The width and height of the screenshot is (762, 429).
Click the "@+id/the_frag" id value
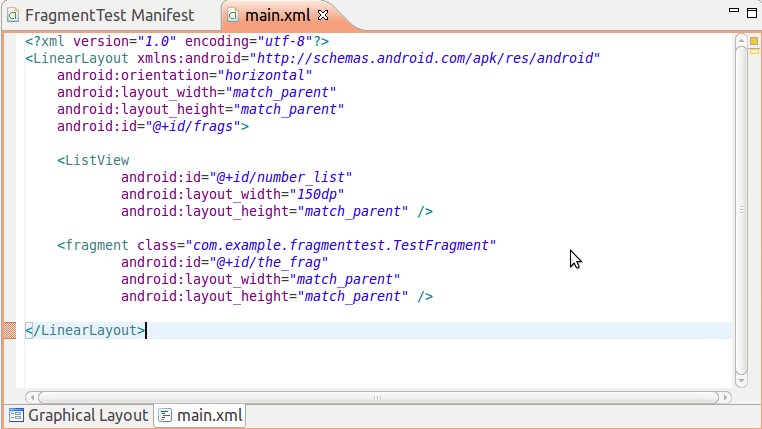269,262
